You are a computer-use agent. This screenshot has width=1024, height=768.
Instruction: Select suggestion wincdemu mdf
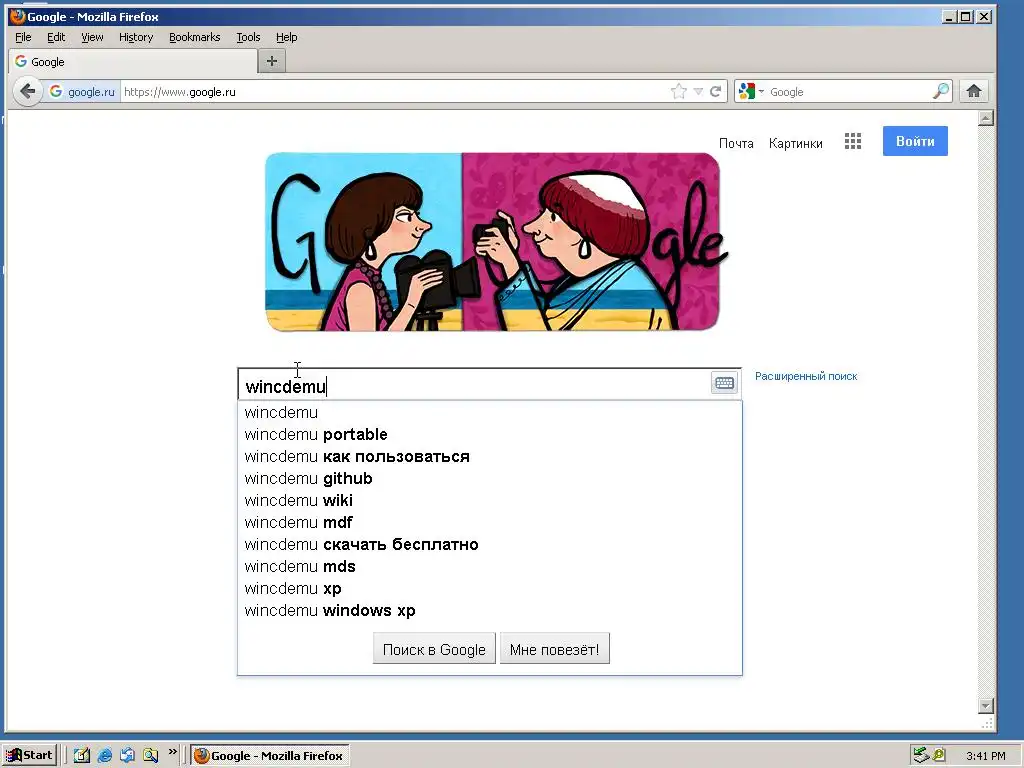coord(490,522)
